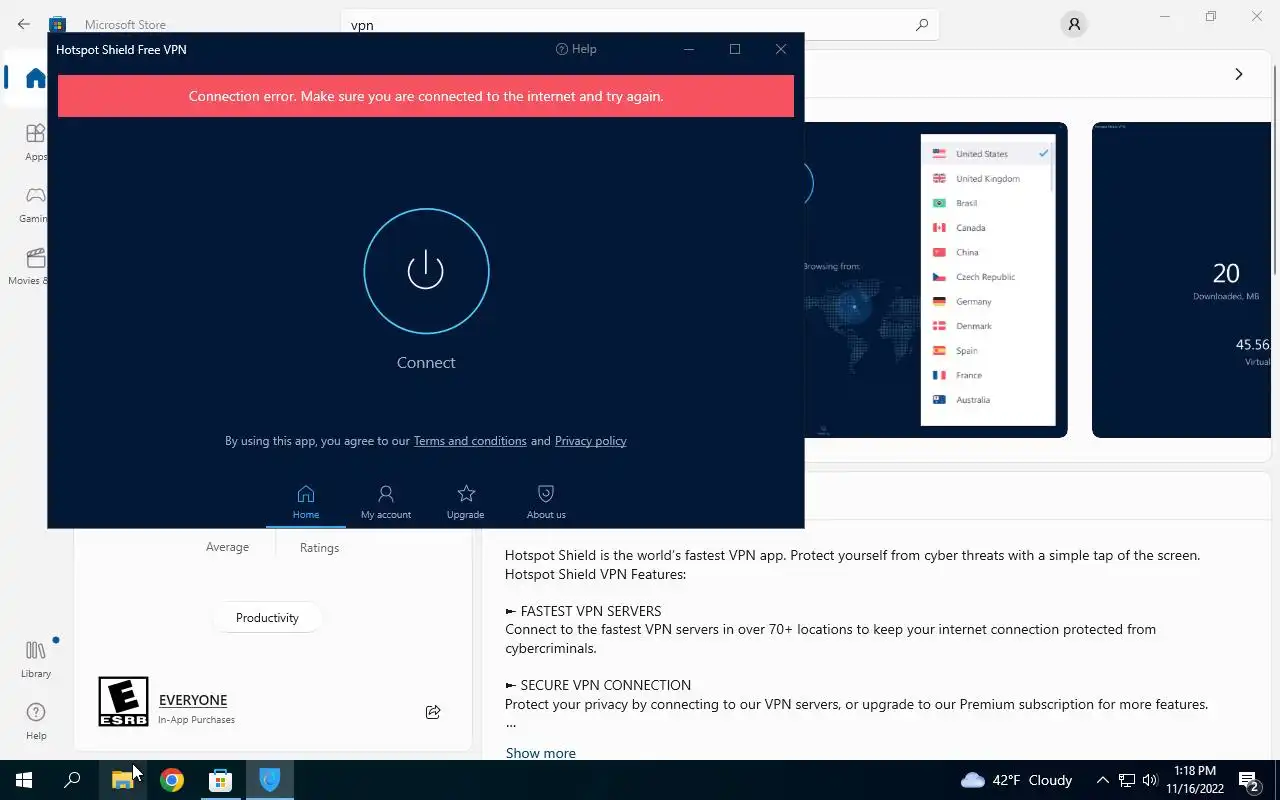Open the notification center icon
This screenshot has height=800, width=1280.
[x=1249, y=780]
